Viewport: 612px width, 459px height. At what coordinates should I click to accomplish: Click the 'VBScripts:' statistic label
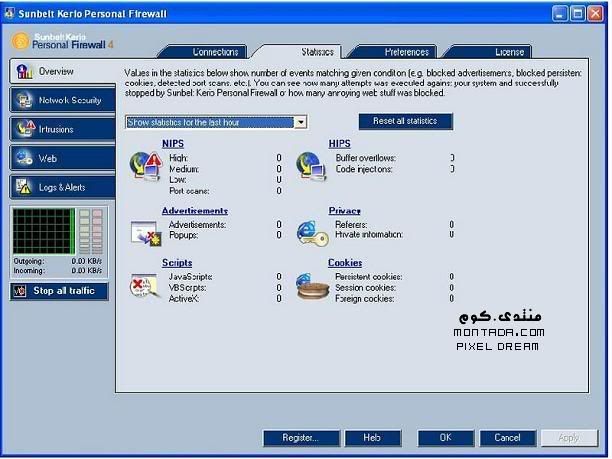click(187, 288)
